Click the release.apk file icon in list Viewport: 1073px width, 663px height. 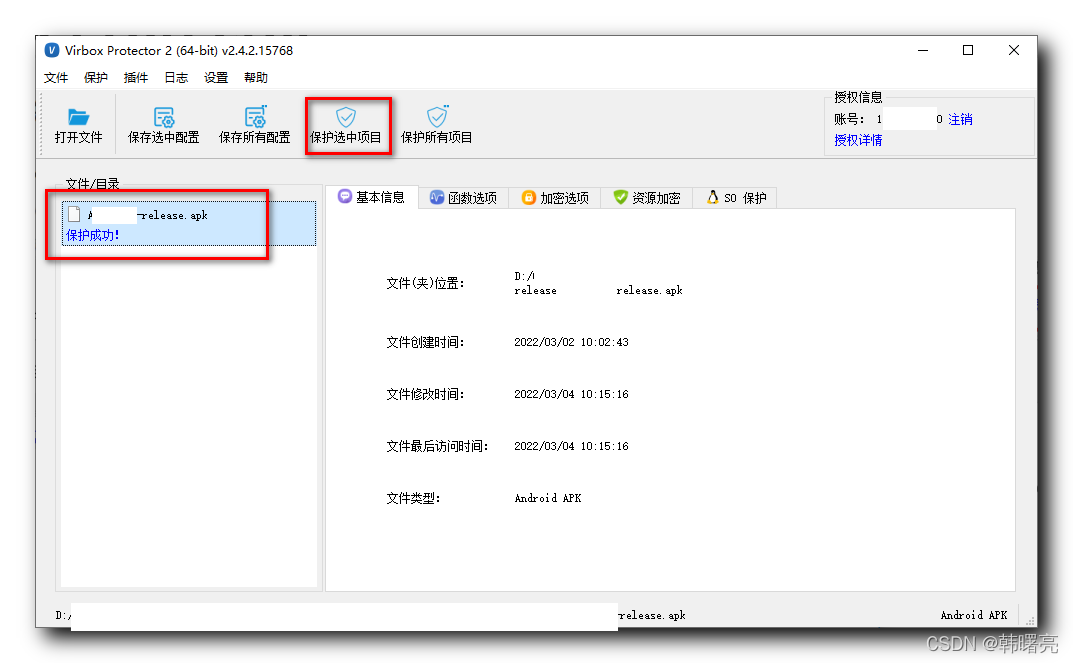click(74, 214)
